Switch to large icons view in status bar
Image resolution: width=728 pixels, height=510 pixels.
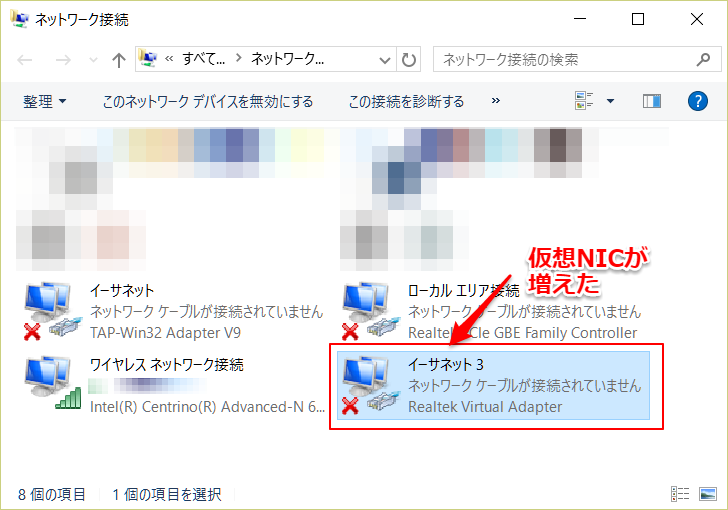pos(708,494)
